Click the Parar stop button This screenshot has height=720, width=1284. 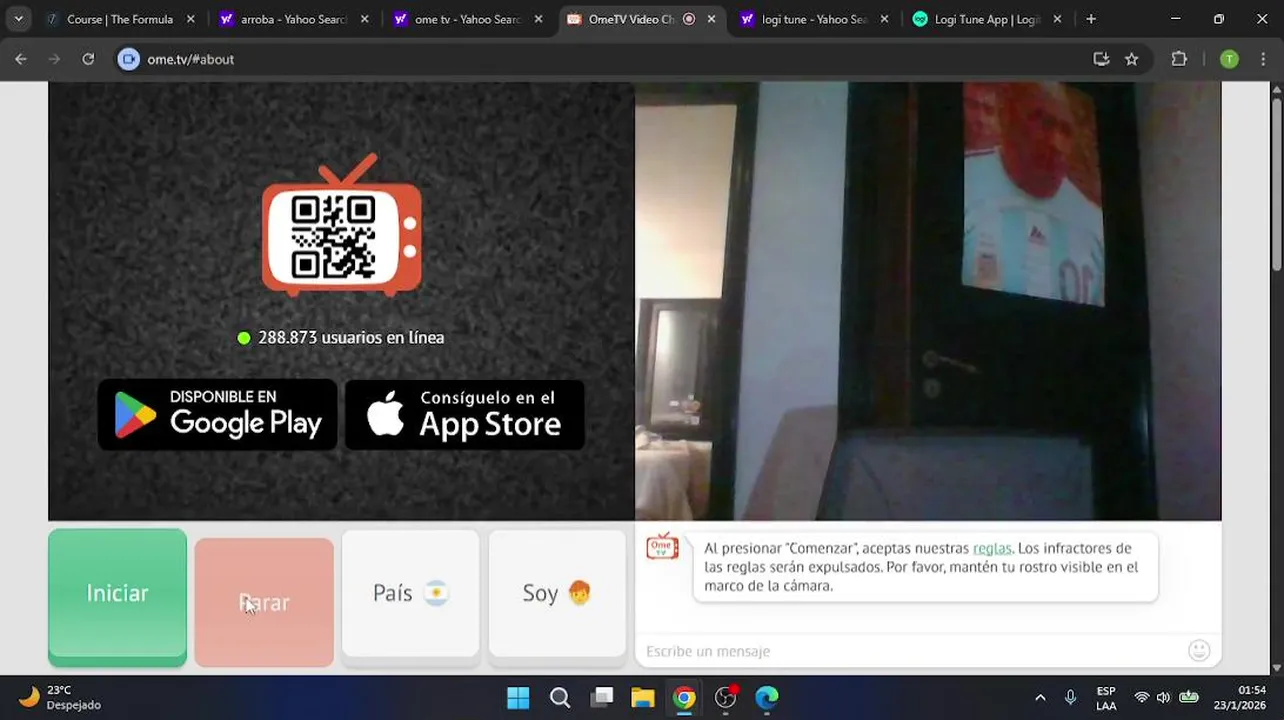click(x=264, y=602)
